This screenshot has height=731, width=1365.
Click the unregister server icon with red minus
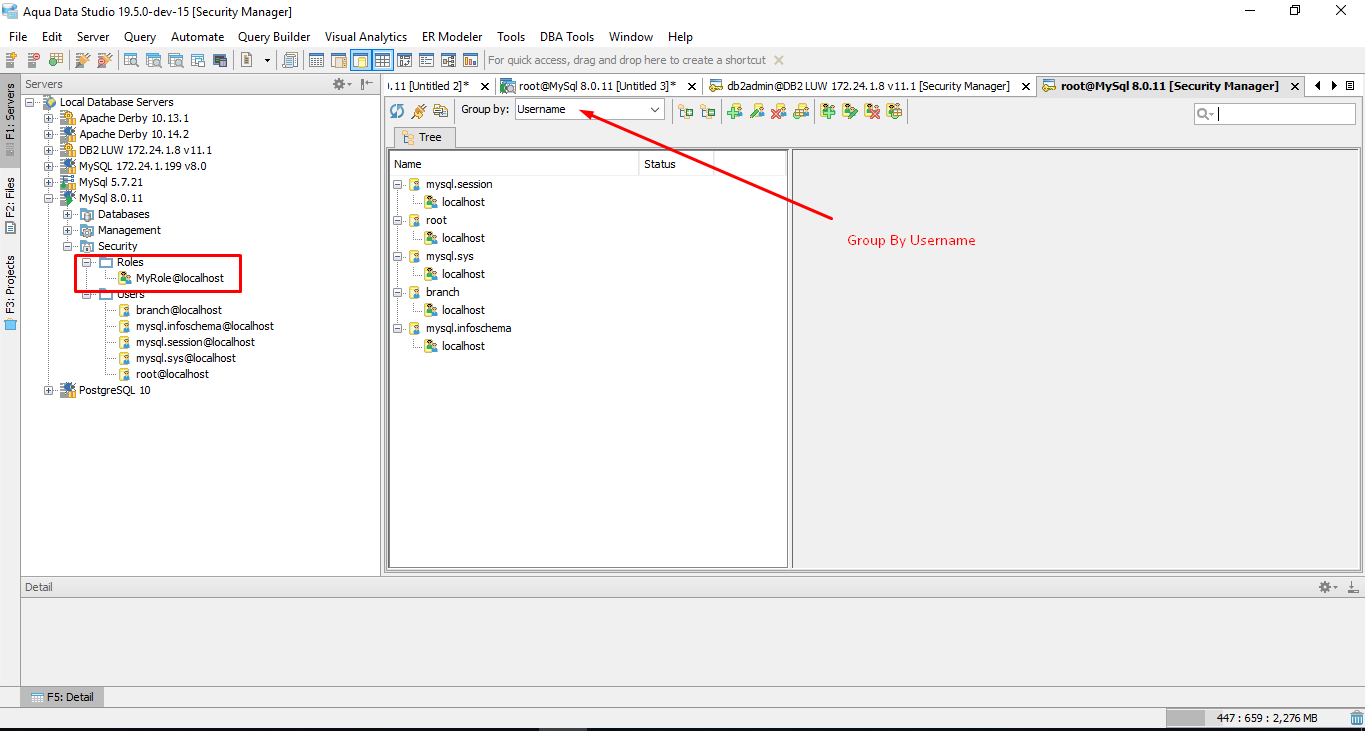[x=34, y=60]
